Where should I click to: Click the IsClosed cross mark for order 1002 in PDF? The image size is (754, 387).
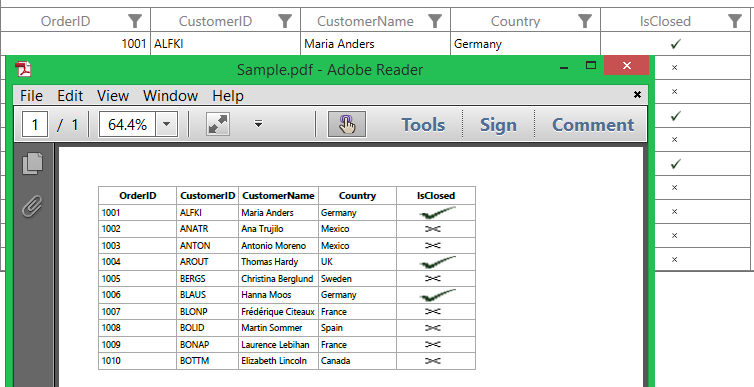433,229
